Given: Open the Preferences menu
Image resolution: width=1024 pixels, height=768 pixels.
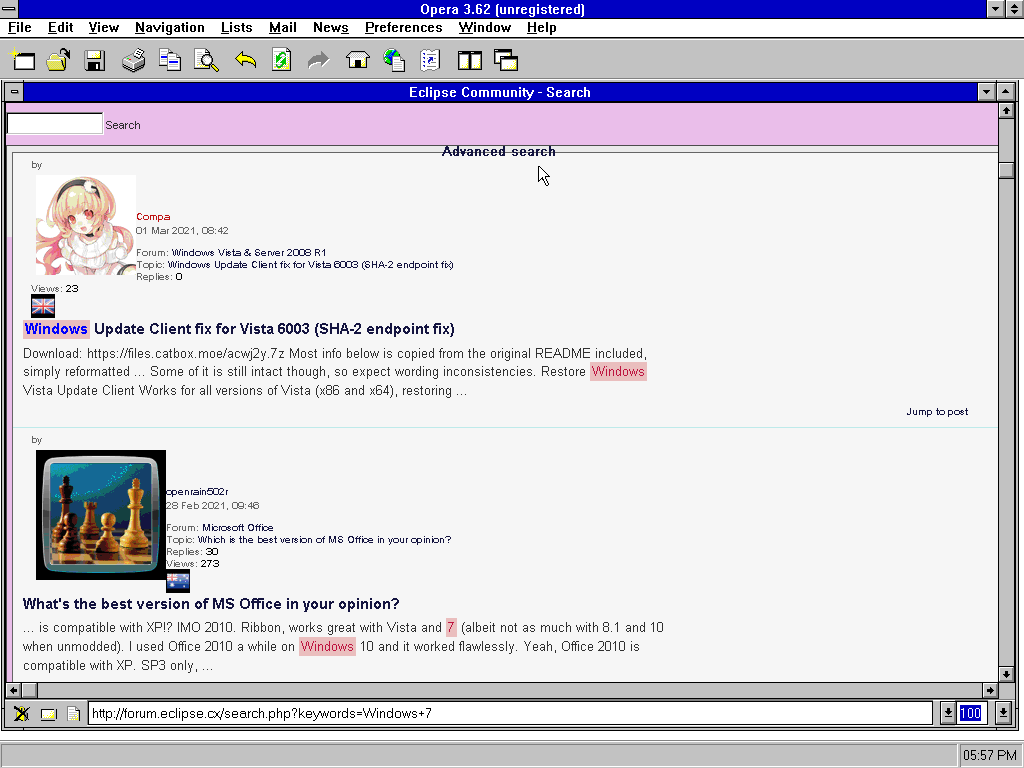Looking at the screenshot, I should 403,27.
